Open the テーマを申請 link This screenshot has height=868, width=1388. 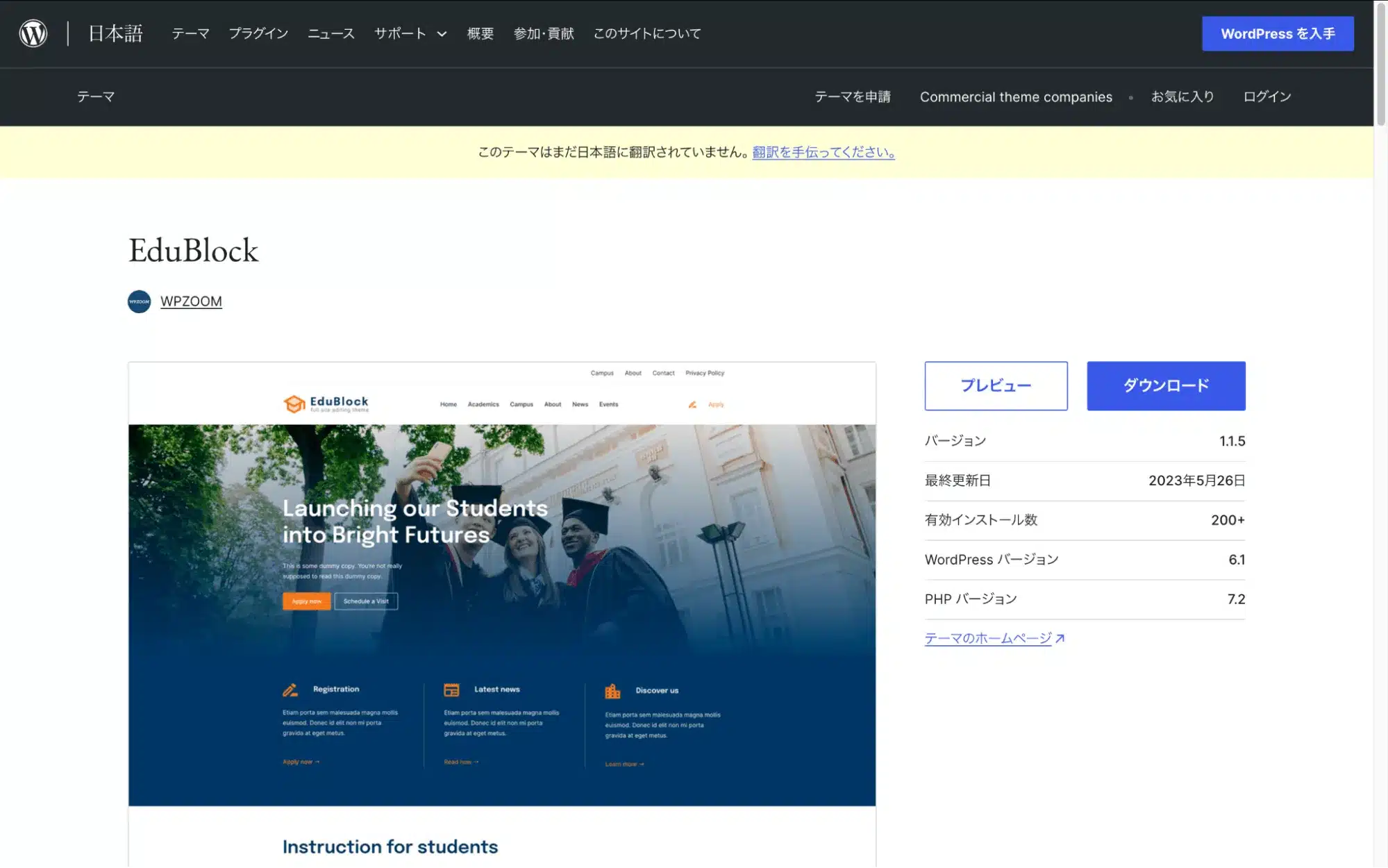(853, 97)
